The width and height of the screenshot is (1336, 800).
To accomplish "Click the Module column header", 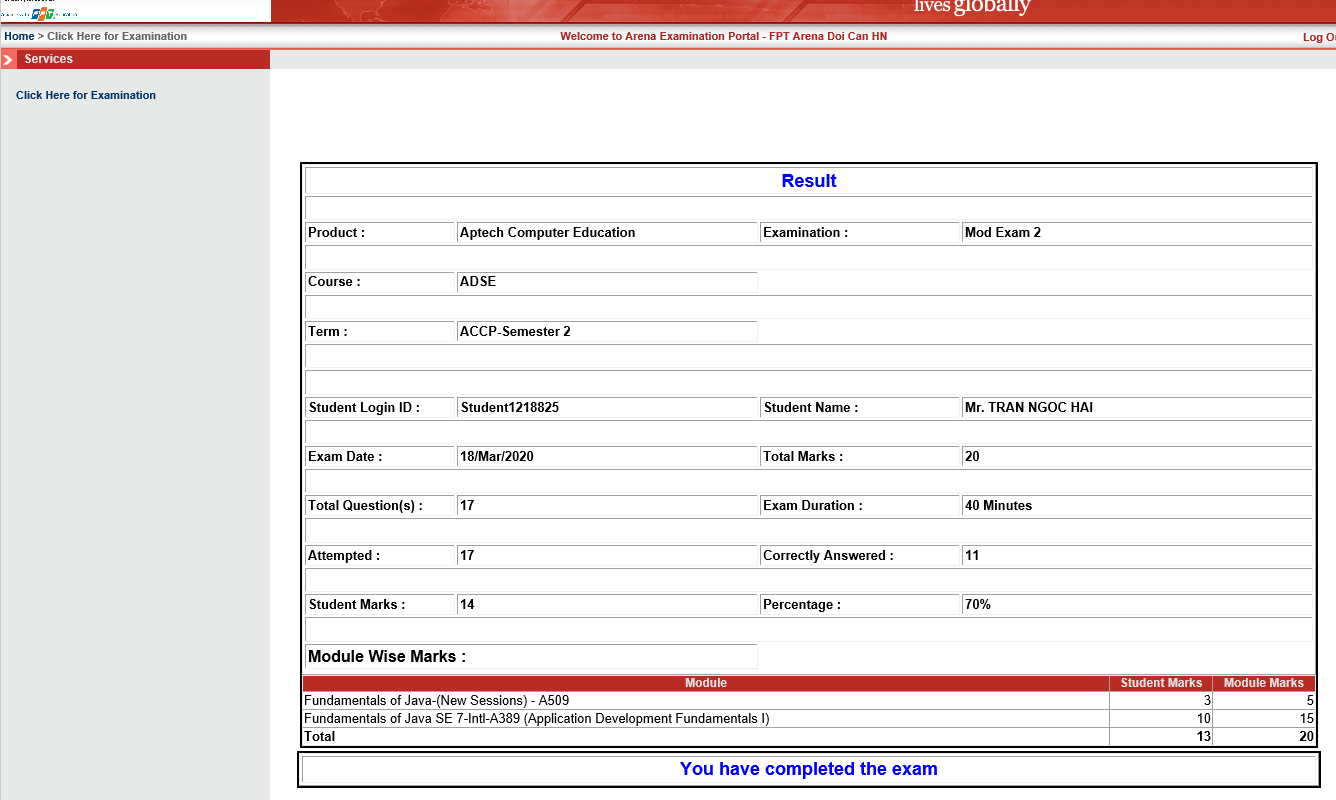I will [x=706, y=683].
